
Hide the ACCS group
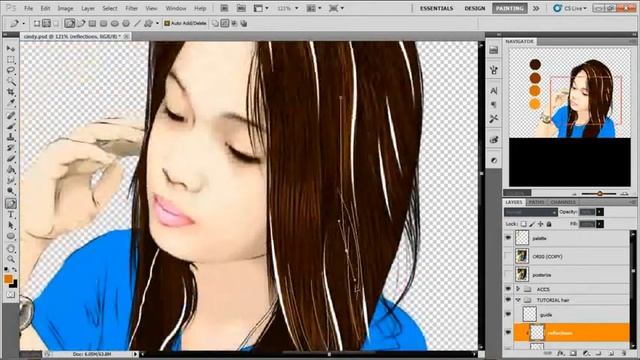[508, 289]
